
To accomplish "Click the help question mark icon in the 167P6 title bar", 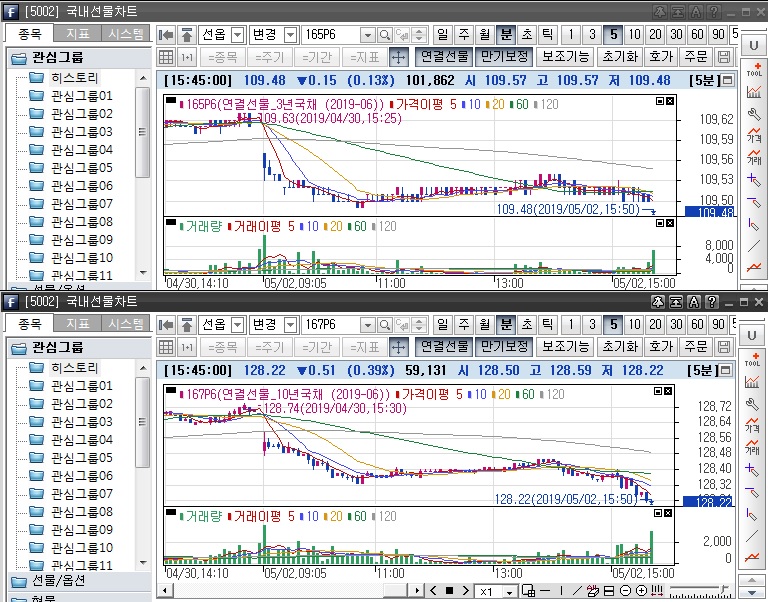I will pos(713,302).
